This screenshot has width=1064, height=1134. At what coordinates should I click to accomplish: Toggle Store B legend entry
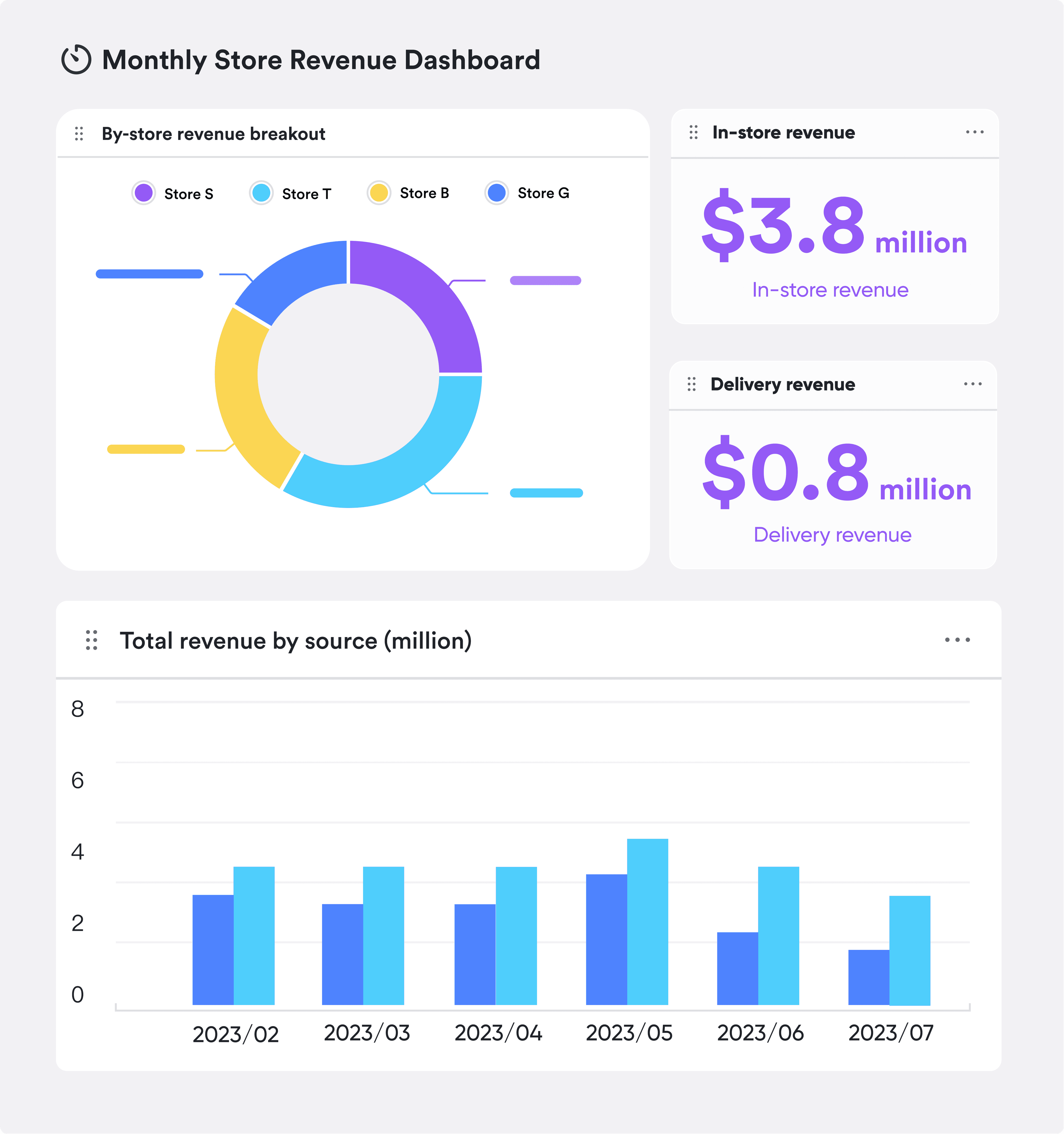[x=408, y=193]
